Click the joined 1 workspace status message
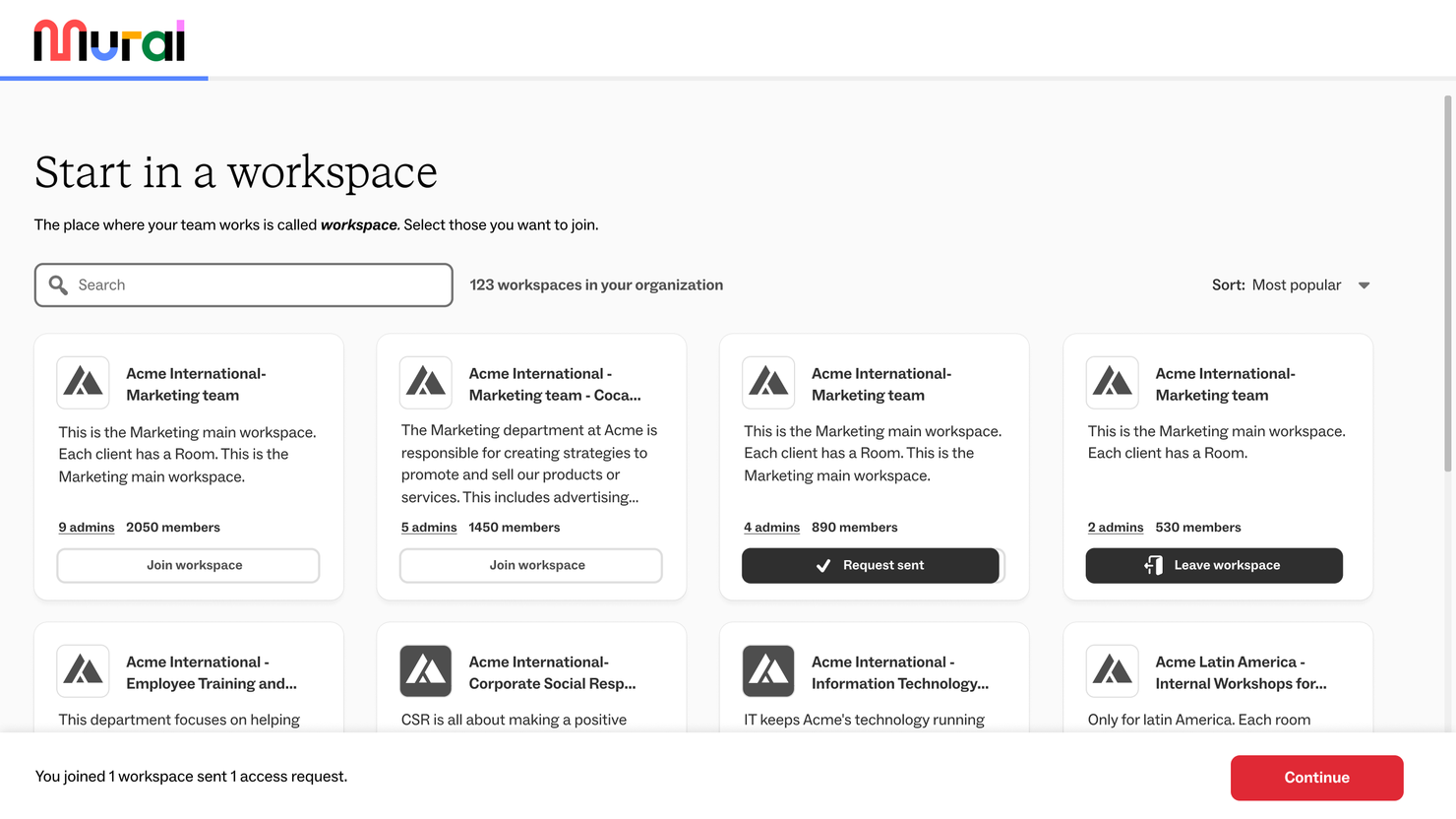1456x819 pixels. click(x=191, y=777)
